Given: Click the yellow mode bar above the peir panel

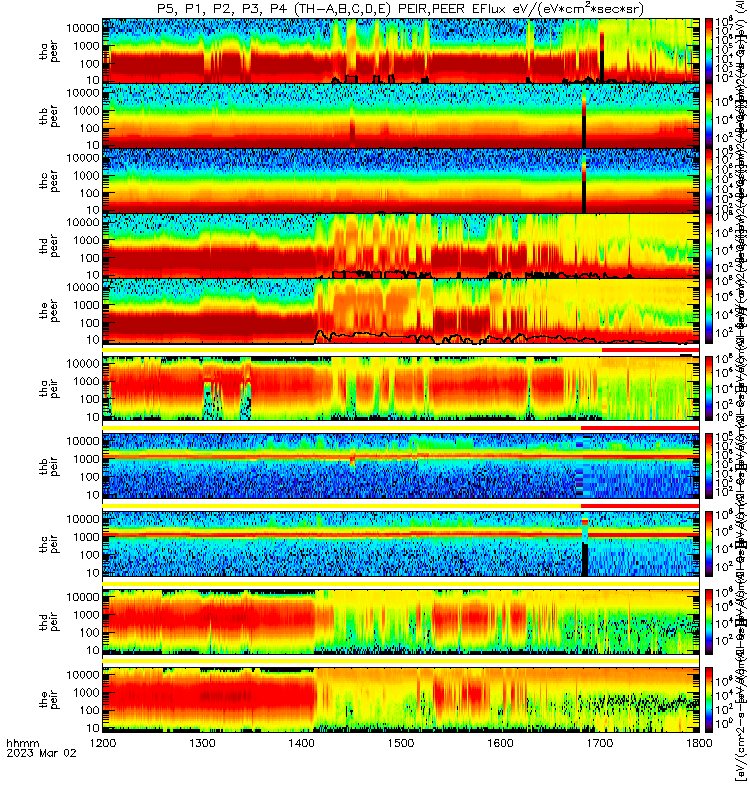Looking at the screenshot, I should click(401, 661).
